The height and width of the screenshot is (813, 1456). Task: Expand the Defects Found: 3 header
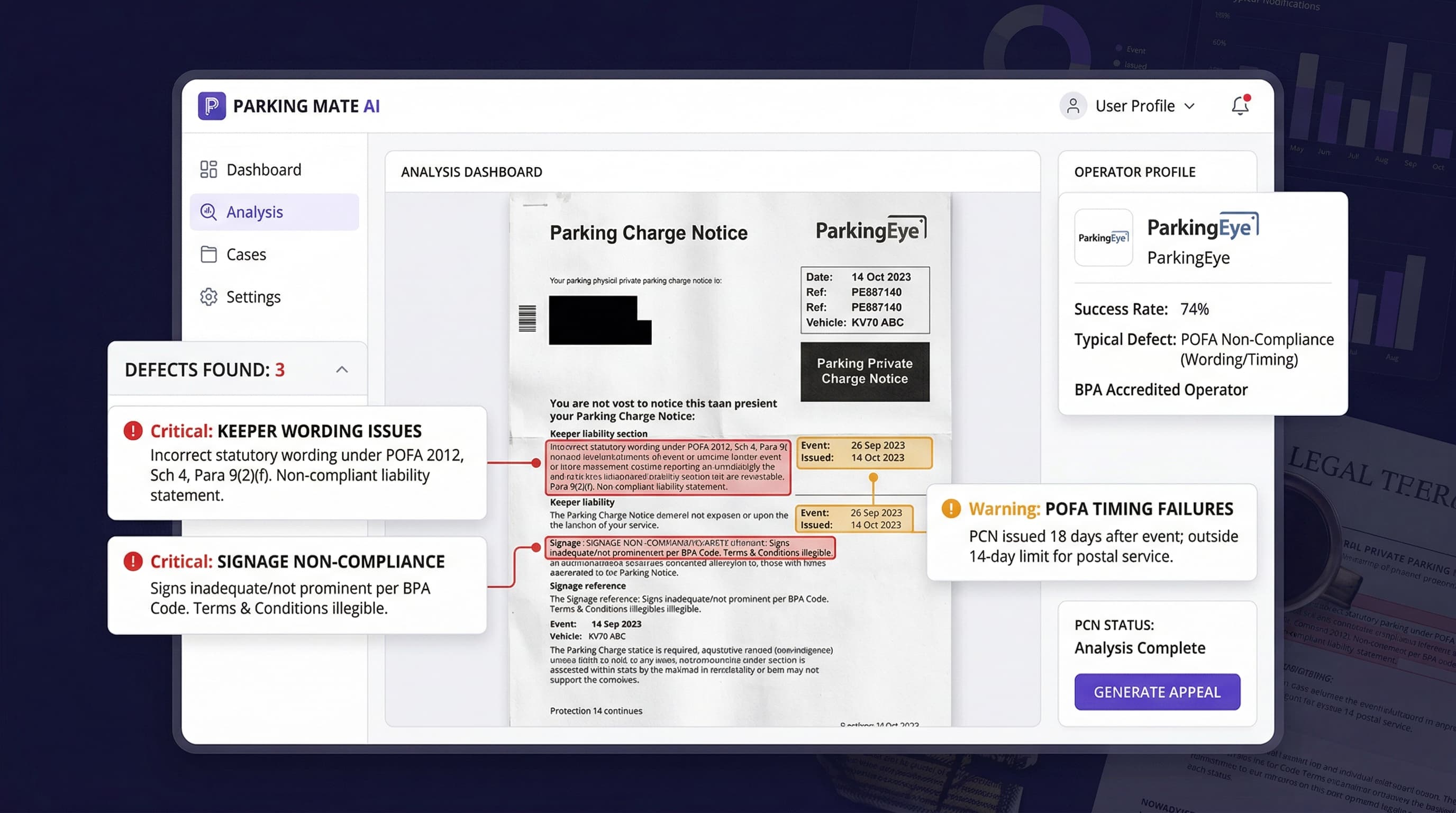pos(205,370)
